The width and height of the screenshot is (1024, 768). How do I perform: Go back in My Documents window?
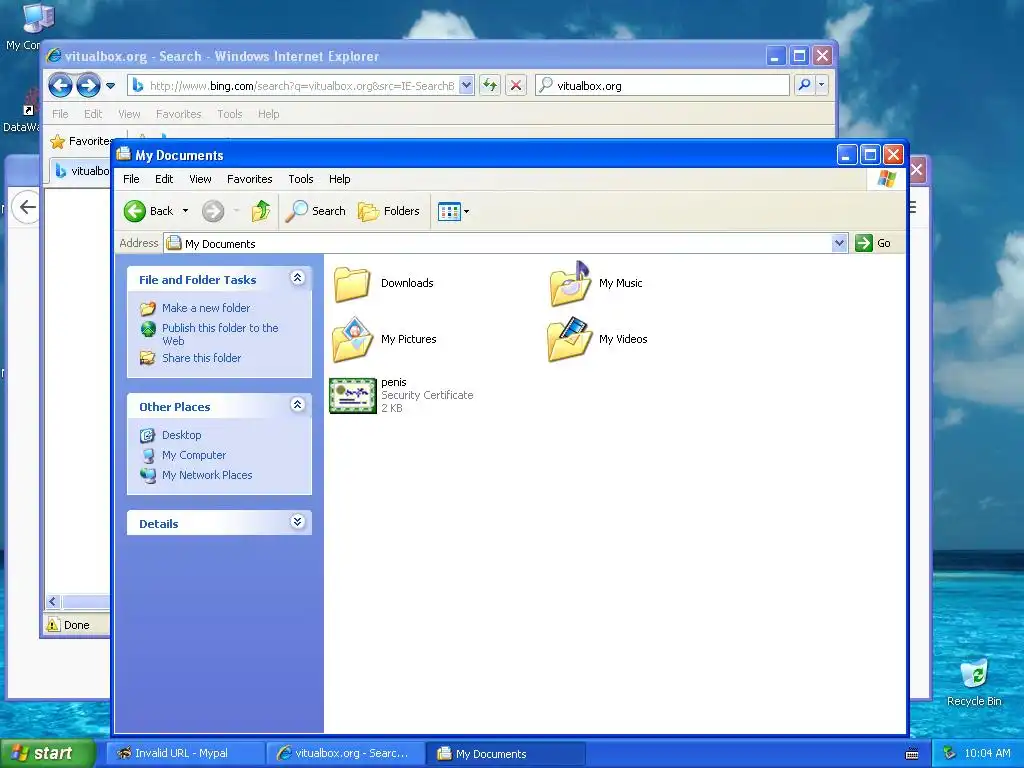[x=148, y=211]
